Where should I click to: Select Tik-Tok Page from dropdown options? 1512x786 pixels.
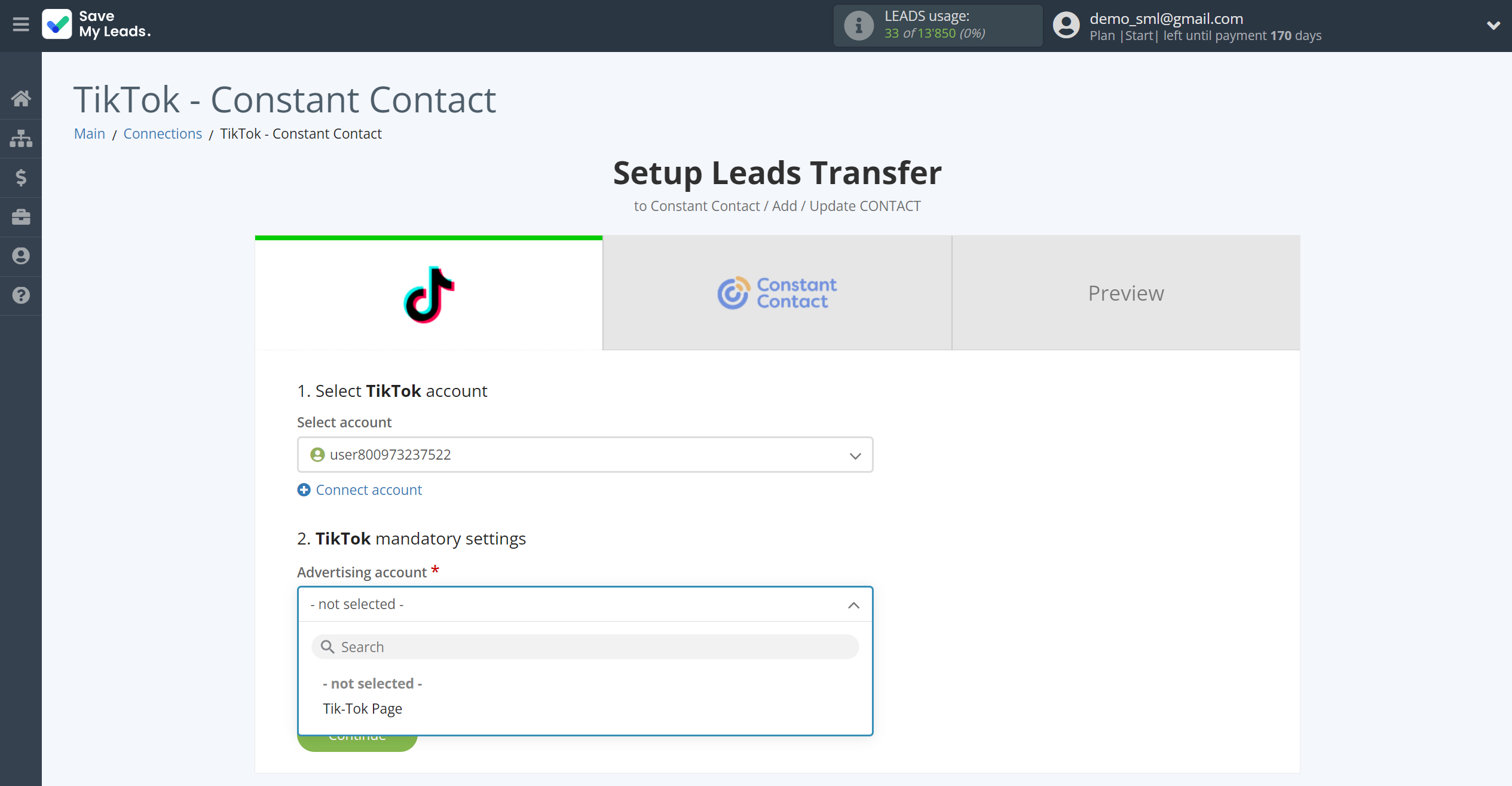pyautogui.click(x=362, y=708)
